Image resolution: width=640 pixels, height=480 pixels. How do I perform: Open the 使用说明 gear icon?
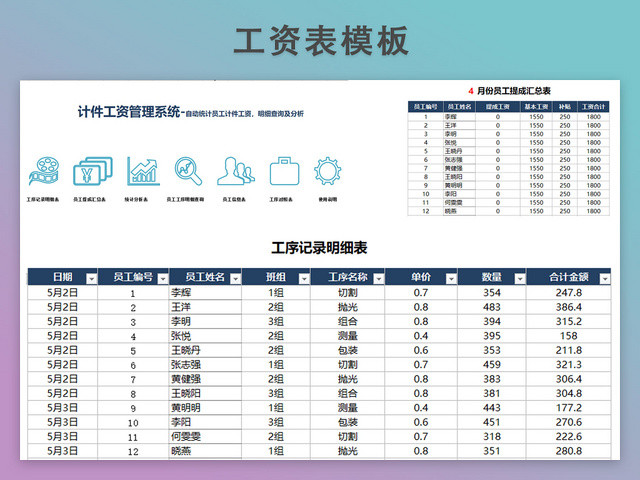click(327, 172)
